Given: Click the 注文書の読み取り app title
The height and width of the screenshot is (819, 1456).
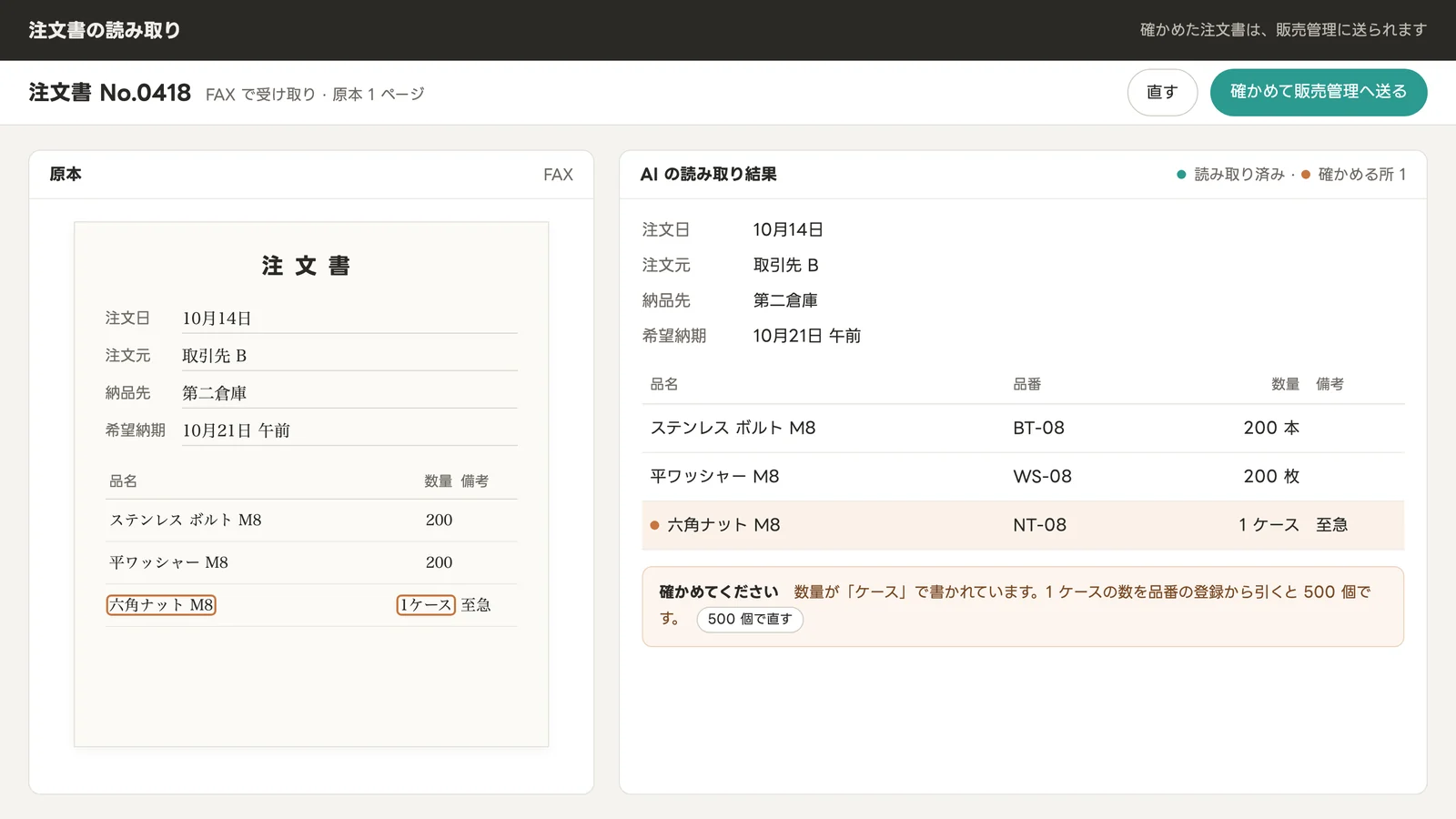Looking at the screenshot, I should pyautogui.click(x=105, y=30).
